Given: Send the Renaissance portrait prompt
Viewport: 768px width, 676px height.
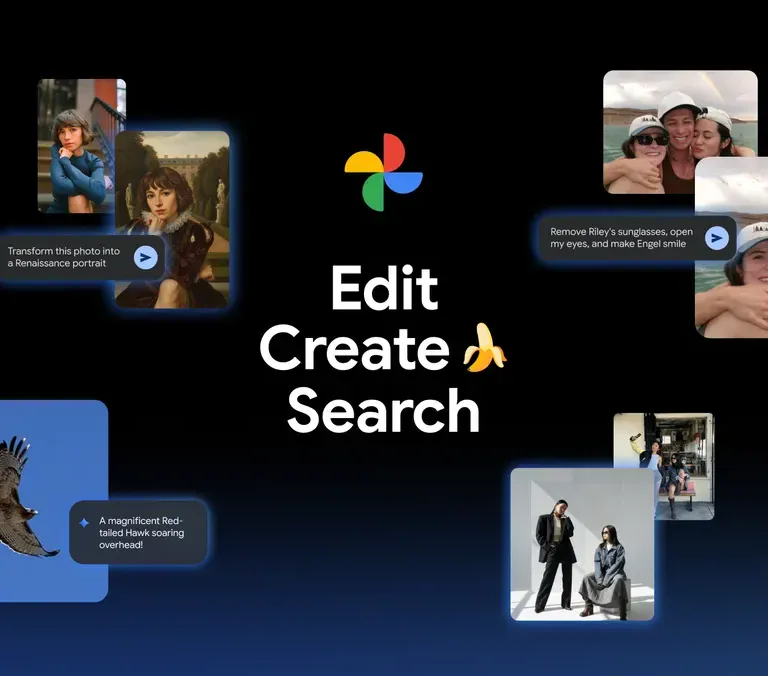Looking at the screenshot, I should (x=146, y=257).
